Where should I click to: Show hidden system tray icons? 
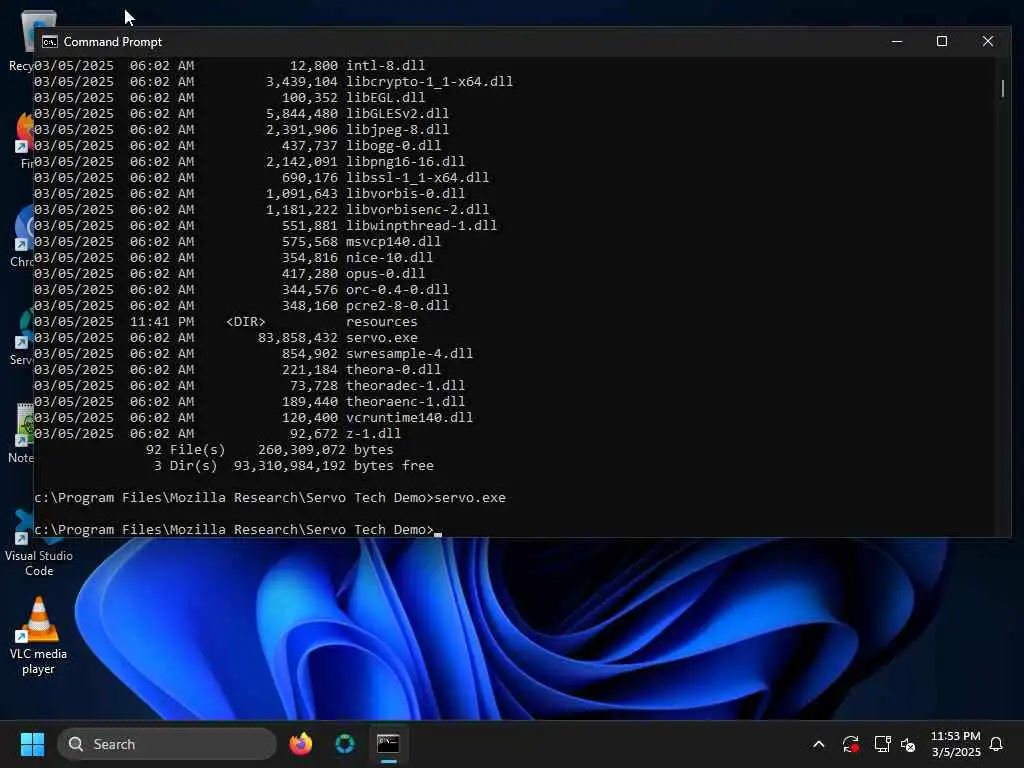(x=818, y=744)
